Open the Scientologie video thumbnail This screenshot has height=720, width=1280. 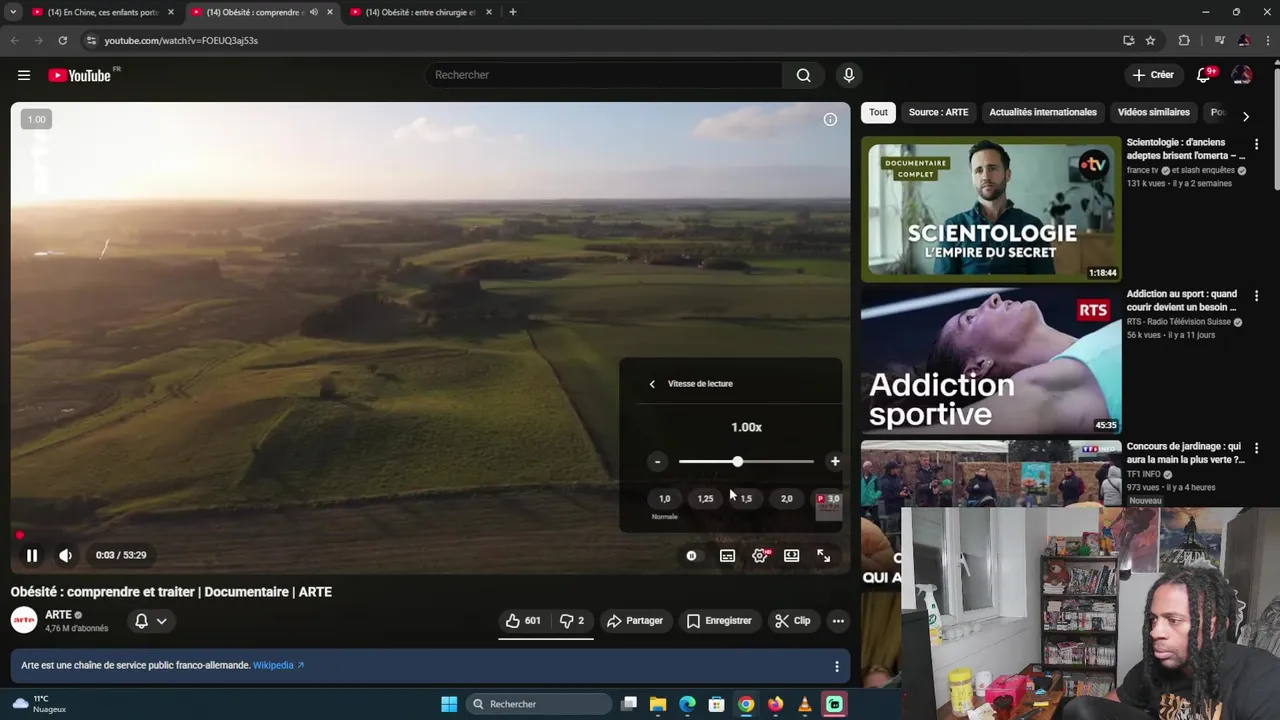pyautogui.click(x=991, y=208)
